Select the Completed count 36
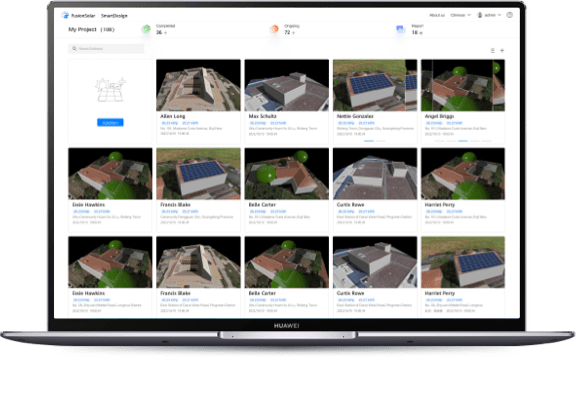Image resolution: width=576 pixels, height=396 pixels. 159,32
